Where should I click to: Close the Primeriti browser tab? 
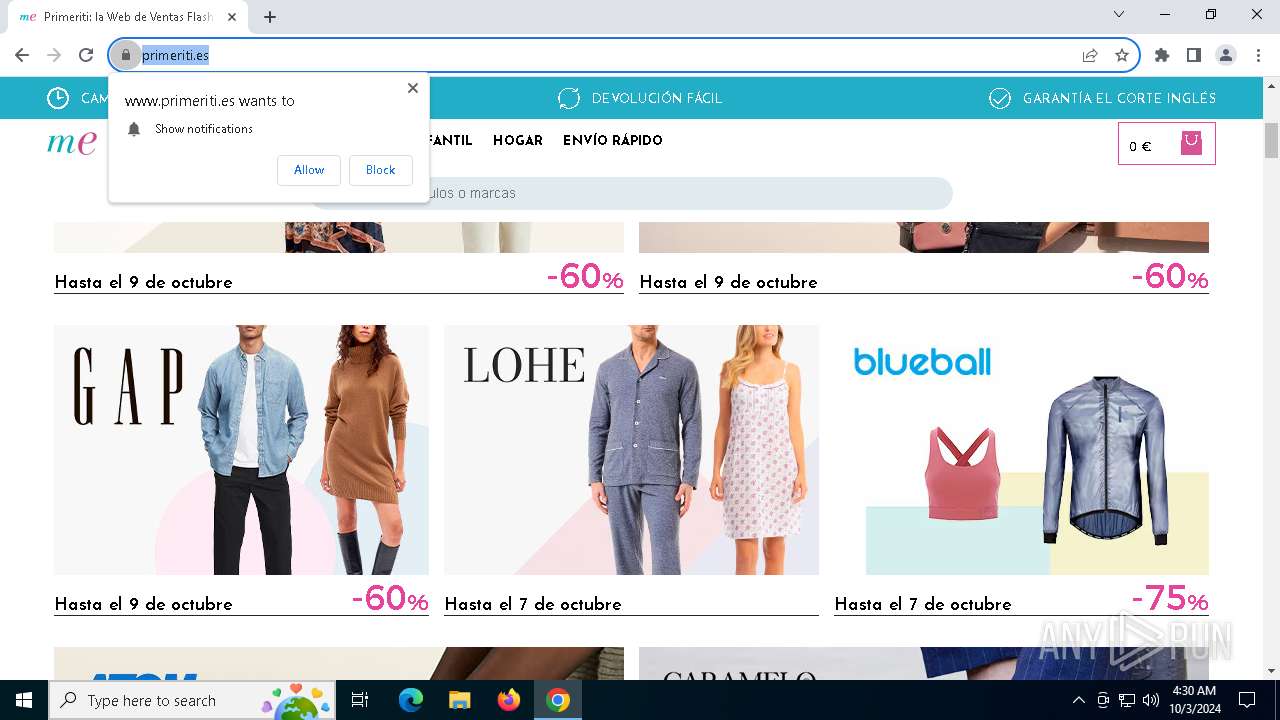232,17
